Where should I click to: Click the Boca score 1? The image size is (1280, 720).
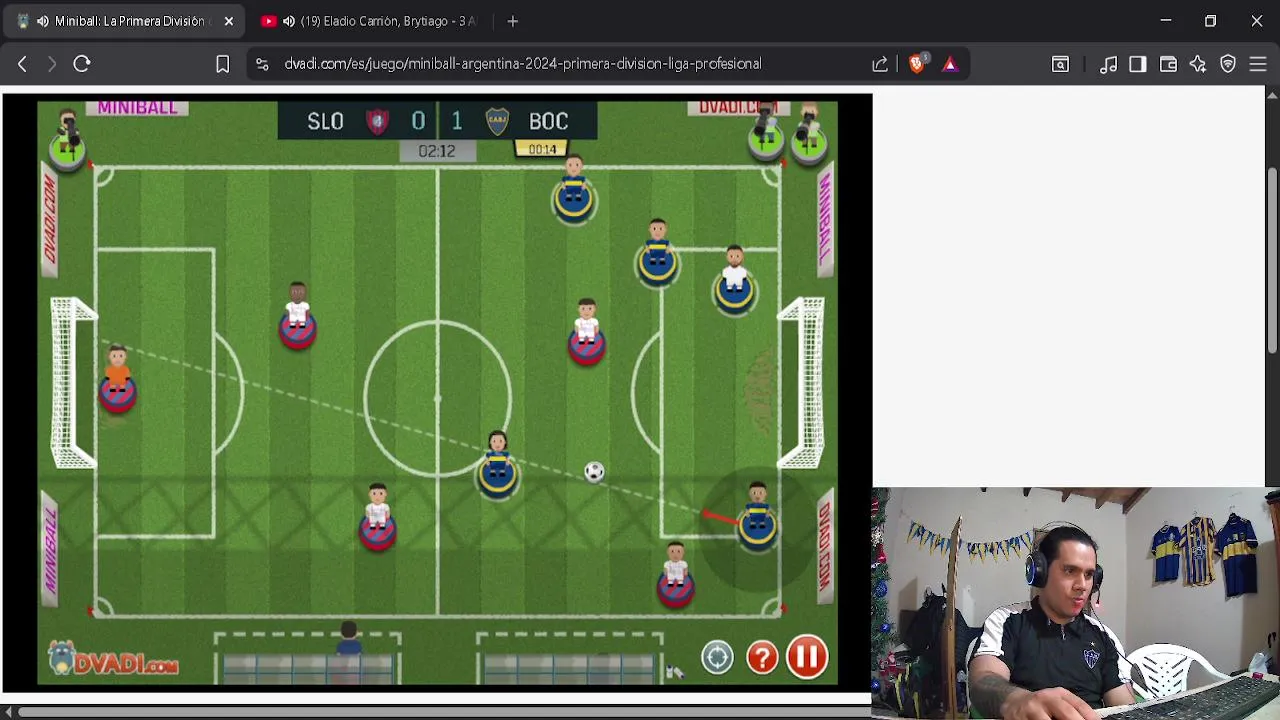tap(457, 122)
